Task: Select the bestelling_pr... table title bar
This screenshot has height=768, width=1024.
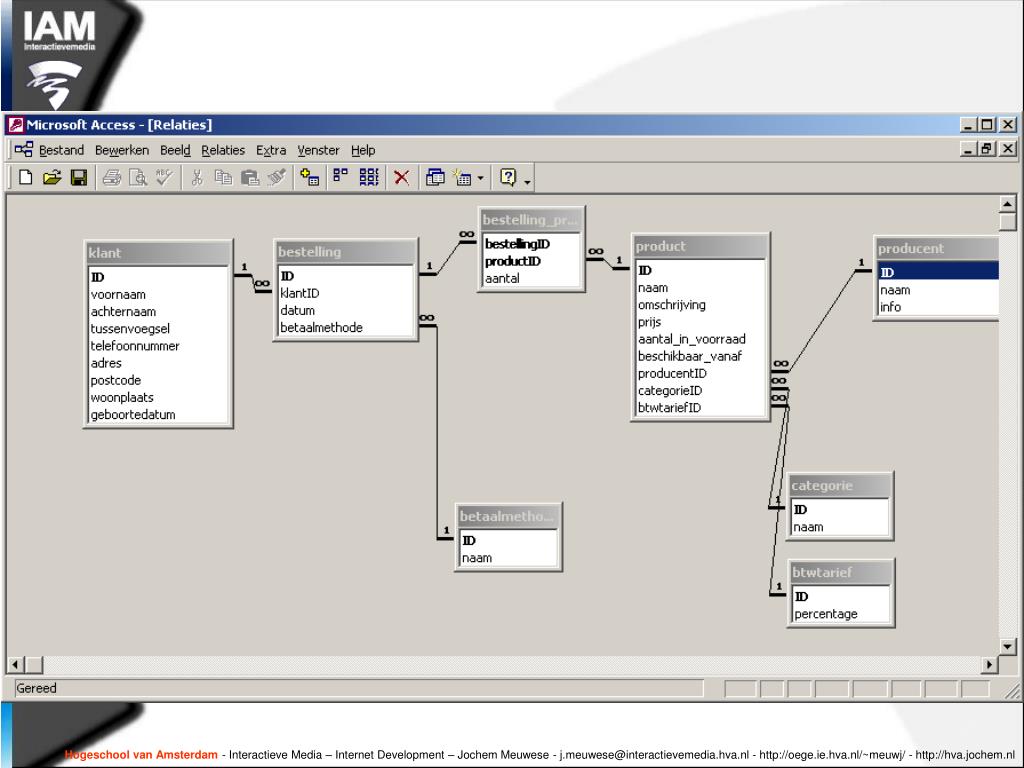Action: pyautogui.click(x=531, y=219)
